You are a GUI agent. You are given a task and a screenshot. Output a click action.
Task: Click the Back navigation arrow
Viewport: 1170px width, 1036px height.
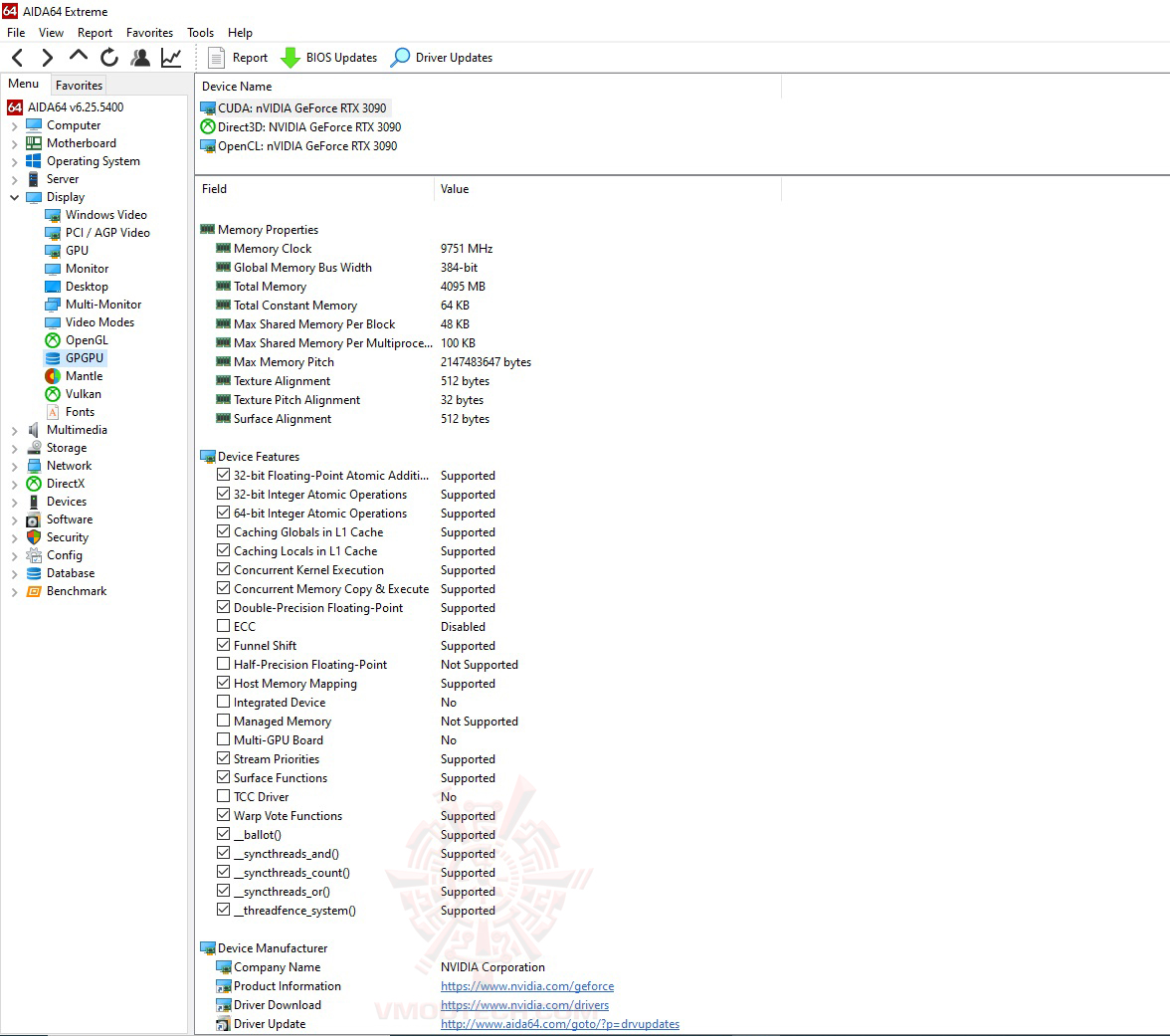pyautogui.click(x=18, y=58)
